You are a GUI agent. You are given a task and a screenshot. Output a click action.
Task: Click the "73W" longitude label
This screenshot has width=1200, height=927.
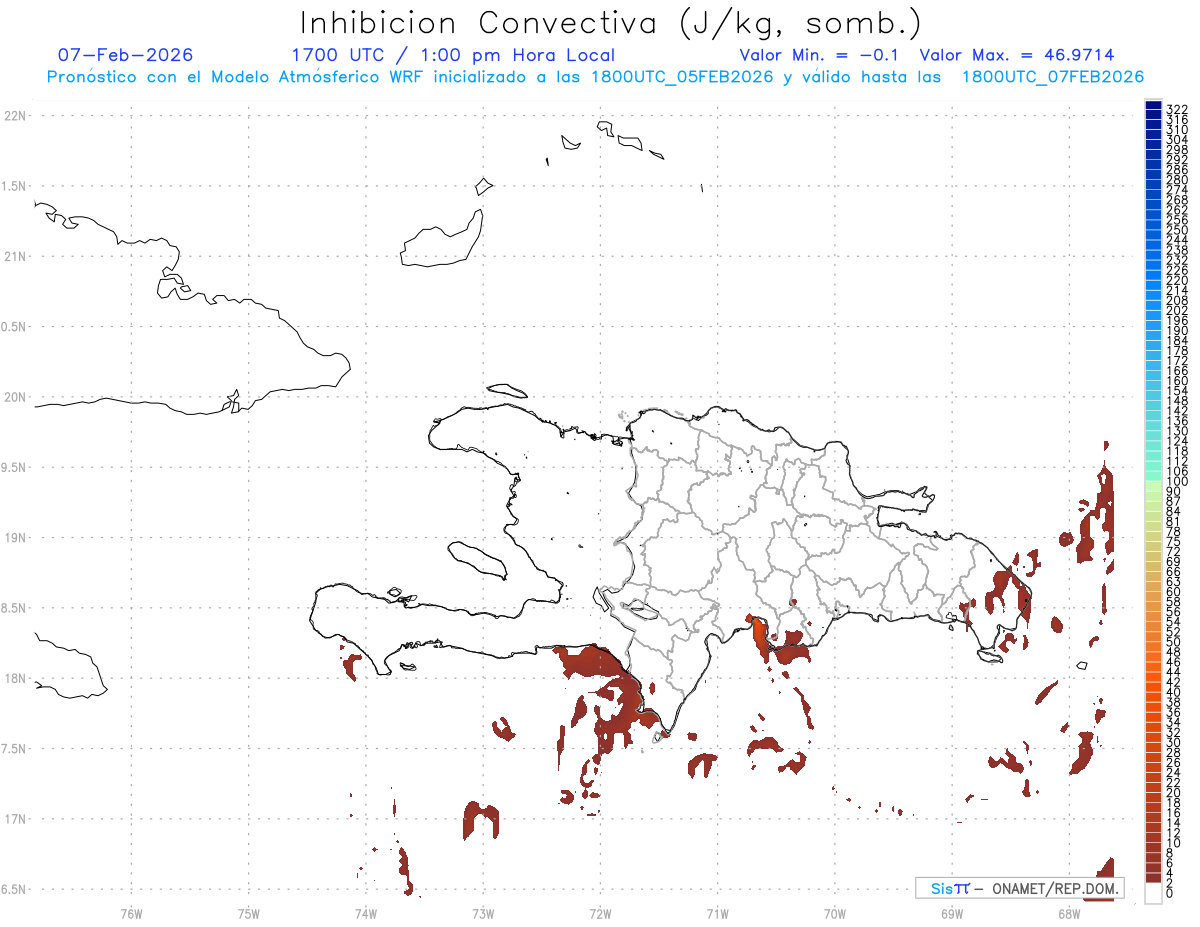click(x=483, y=912)
